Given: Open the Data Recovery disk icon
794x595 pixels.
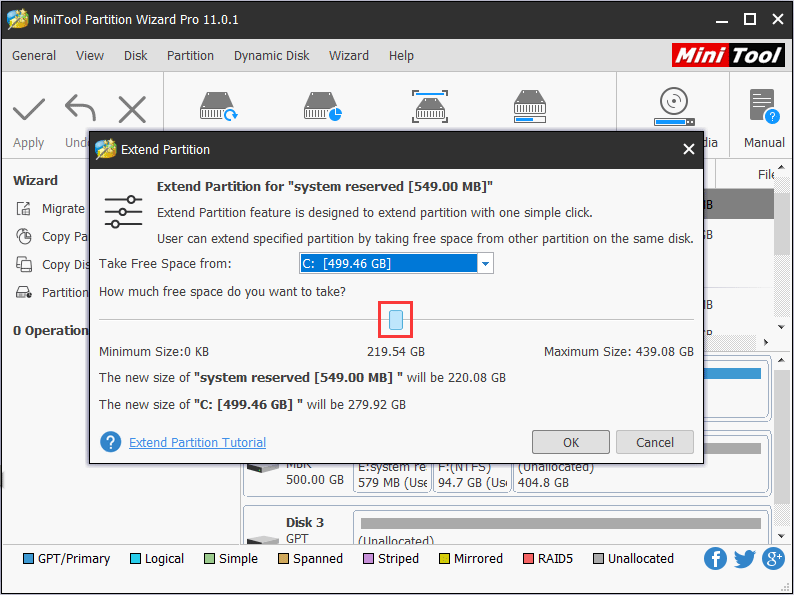Looking at the screenshot, I should [x=218, y=106].
